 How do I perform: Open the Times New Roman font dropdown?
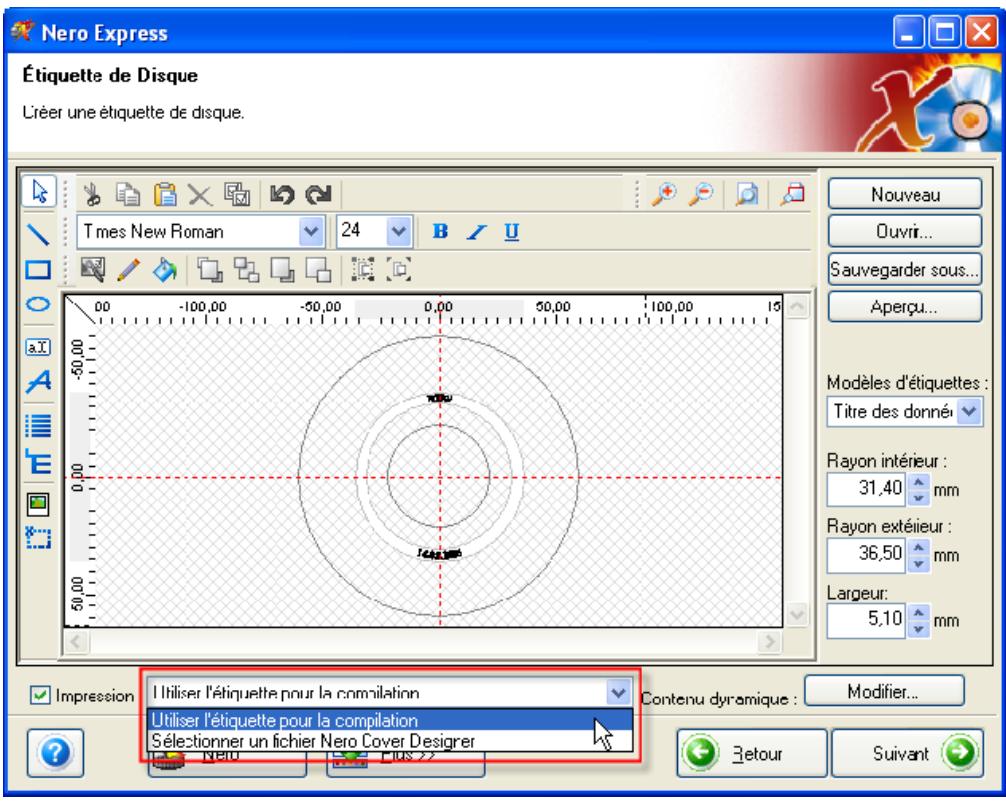click(x=311, y=231)
